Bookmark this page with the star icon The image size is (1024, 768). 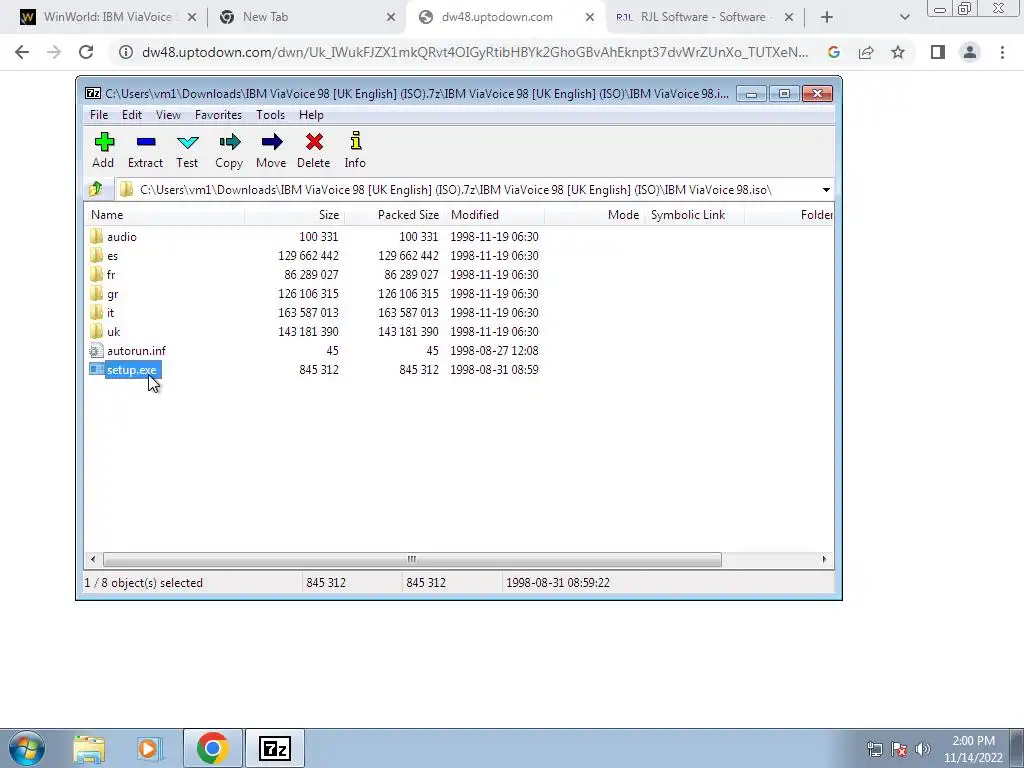coord(898,52)
